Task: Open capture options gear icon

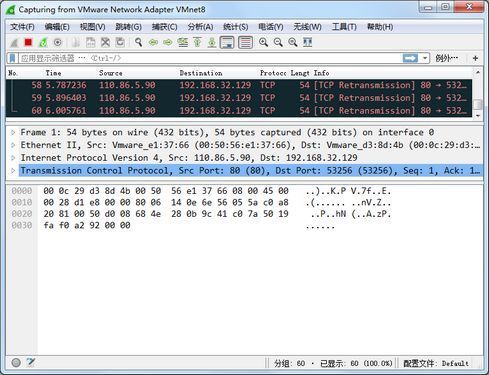Action: click(x=58, y=42)
